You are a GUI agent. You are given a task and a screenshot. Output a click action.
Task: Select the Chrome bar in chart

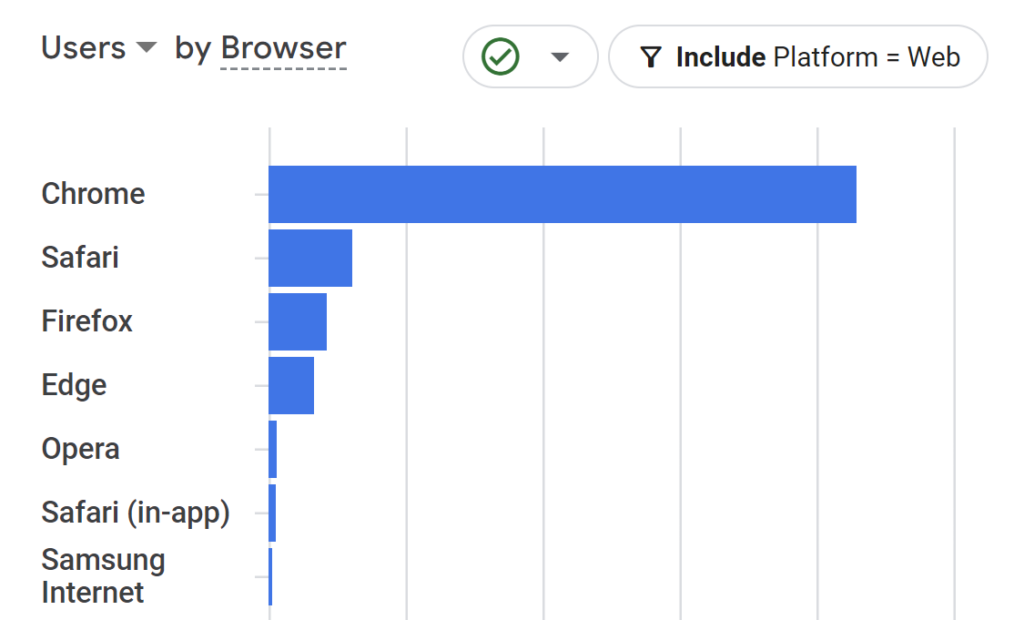[562, 194]
